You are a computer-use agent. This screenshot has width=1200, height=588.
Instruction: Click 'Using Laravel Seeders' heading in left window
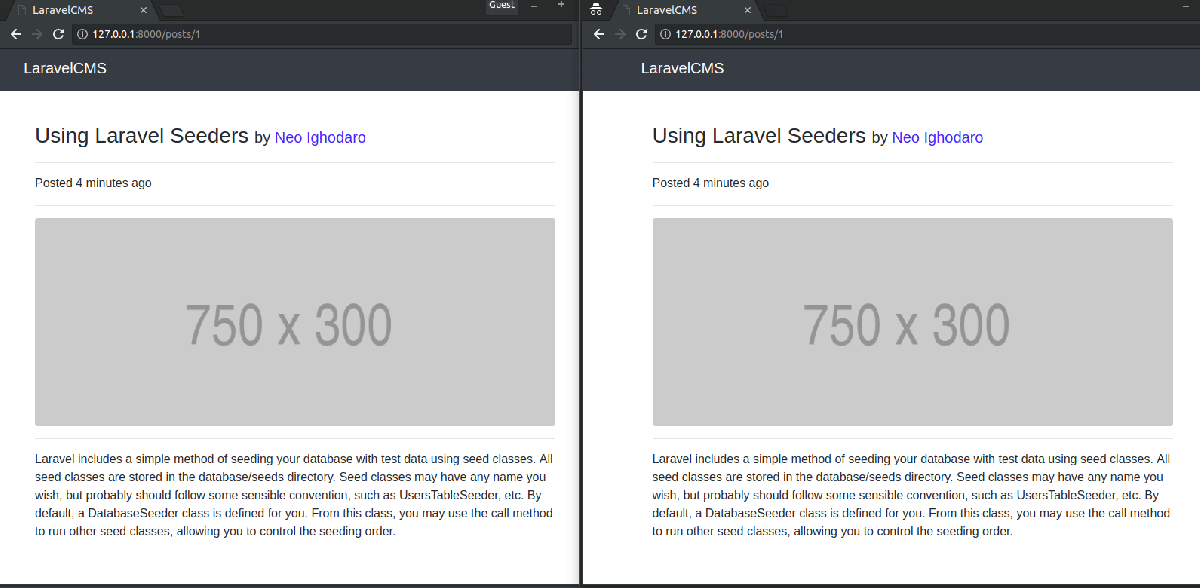click(x=142, y=136)
